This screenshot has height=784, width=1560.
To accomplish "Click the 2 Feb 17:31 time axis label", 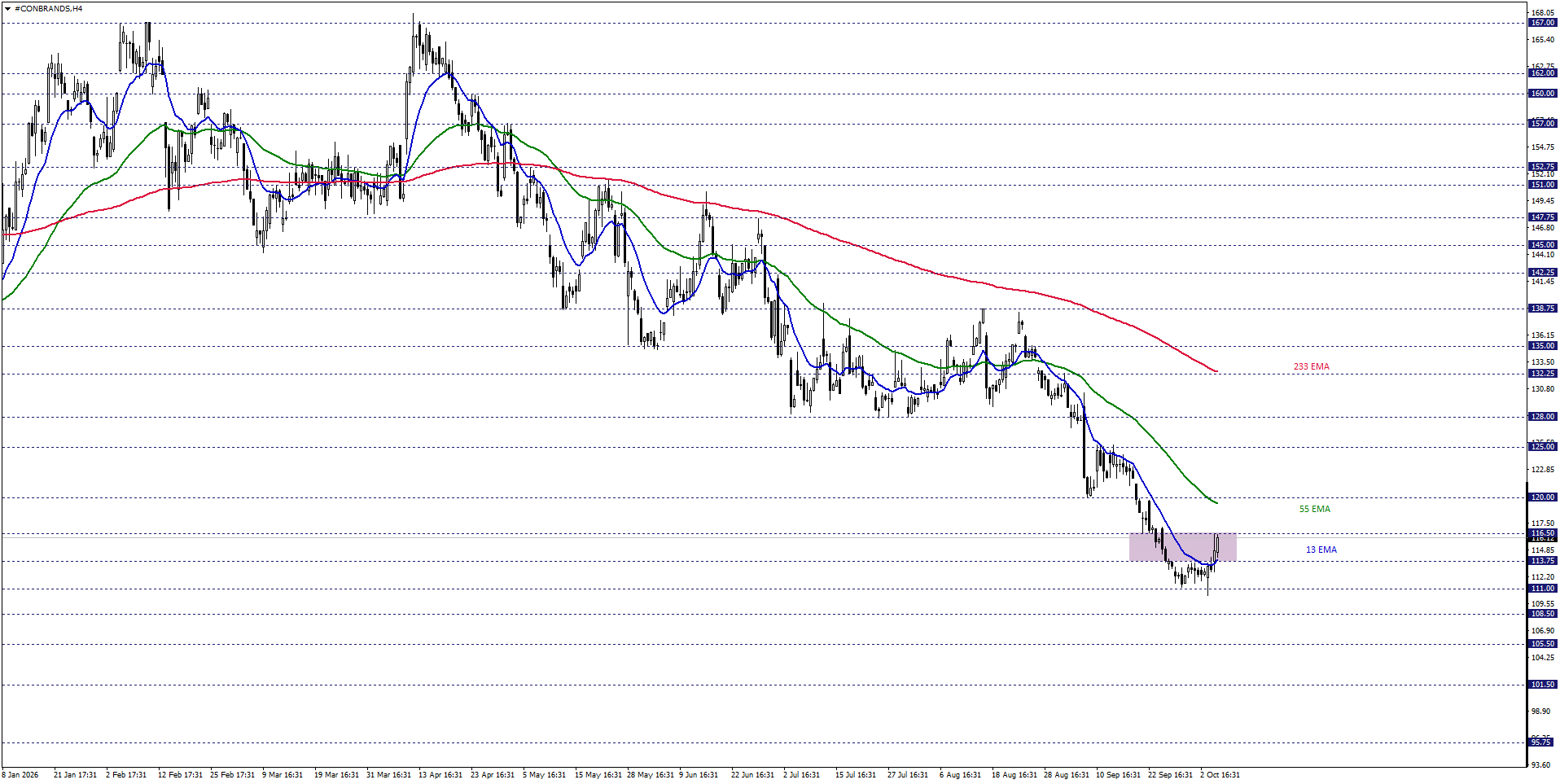I will coord(126,775).
